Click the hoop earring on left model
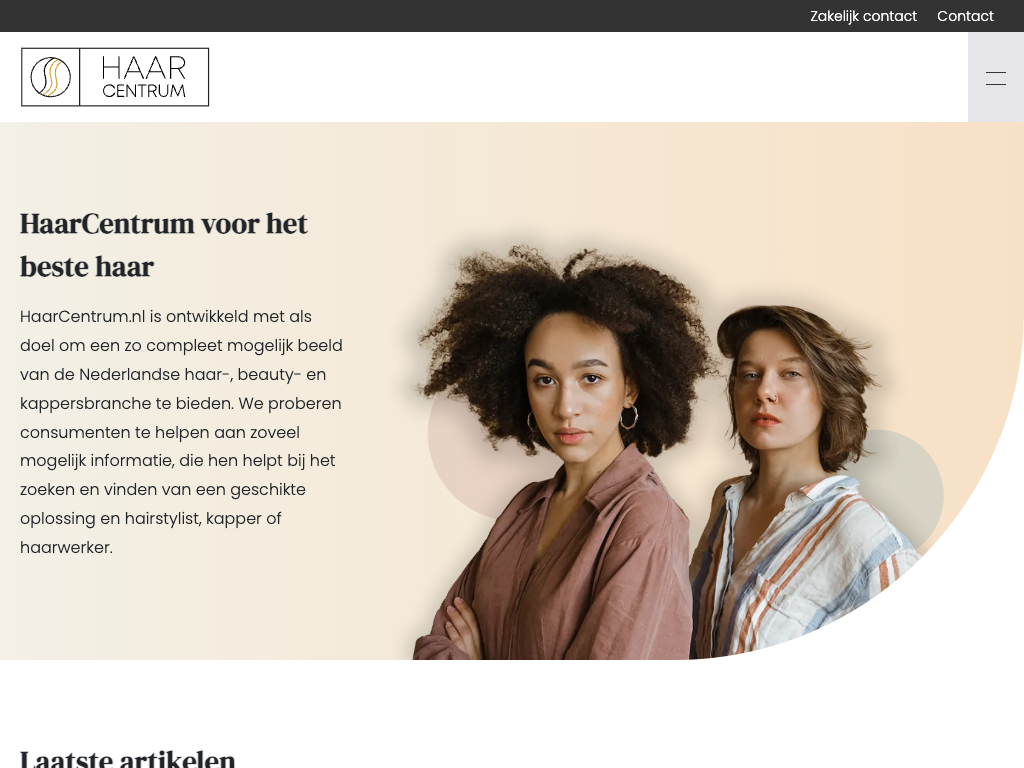This screenshot has height=768, width=1024. pos(628,417)
